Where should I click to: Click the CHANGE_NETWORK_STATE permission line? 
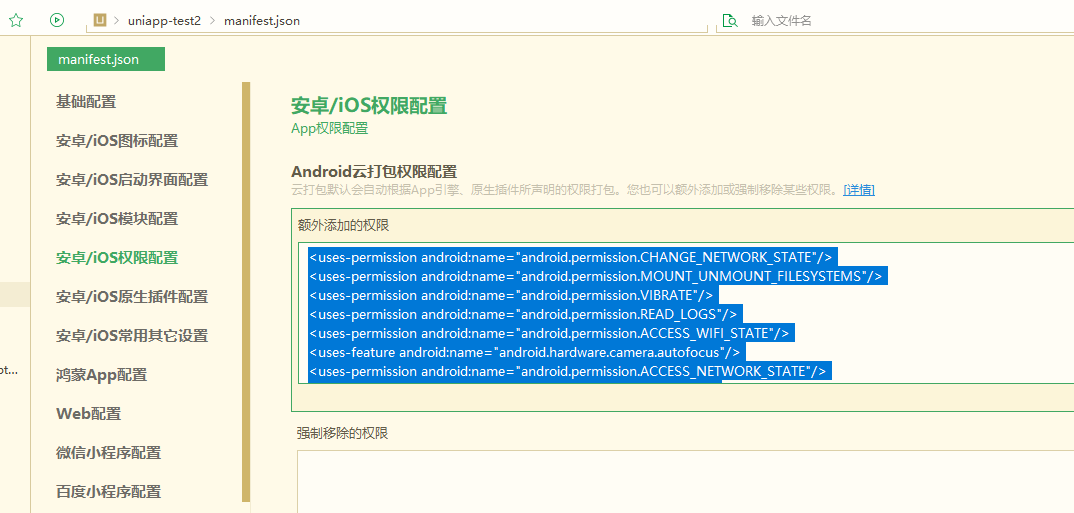coord(573,258)
